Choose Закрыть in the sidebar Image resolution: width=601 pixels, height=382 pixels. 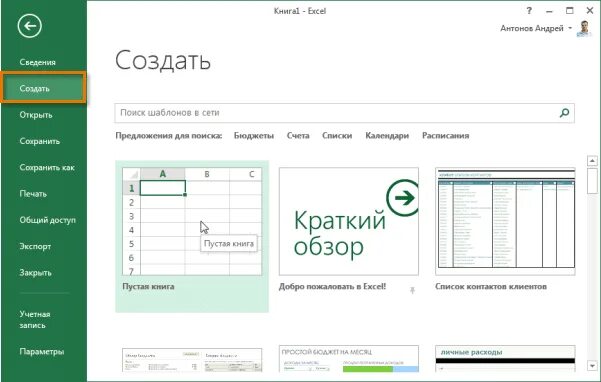(x=35, y=272)
